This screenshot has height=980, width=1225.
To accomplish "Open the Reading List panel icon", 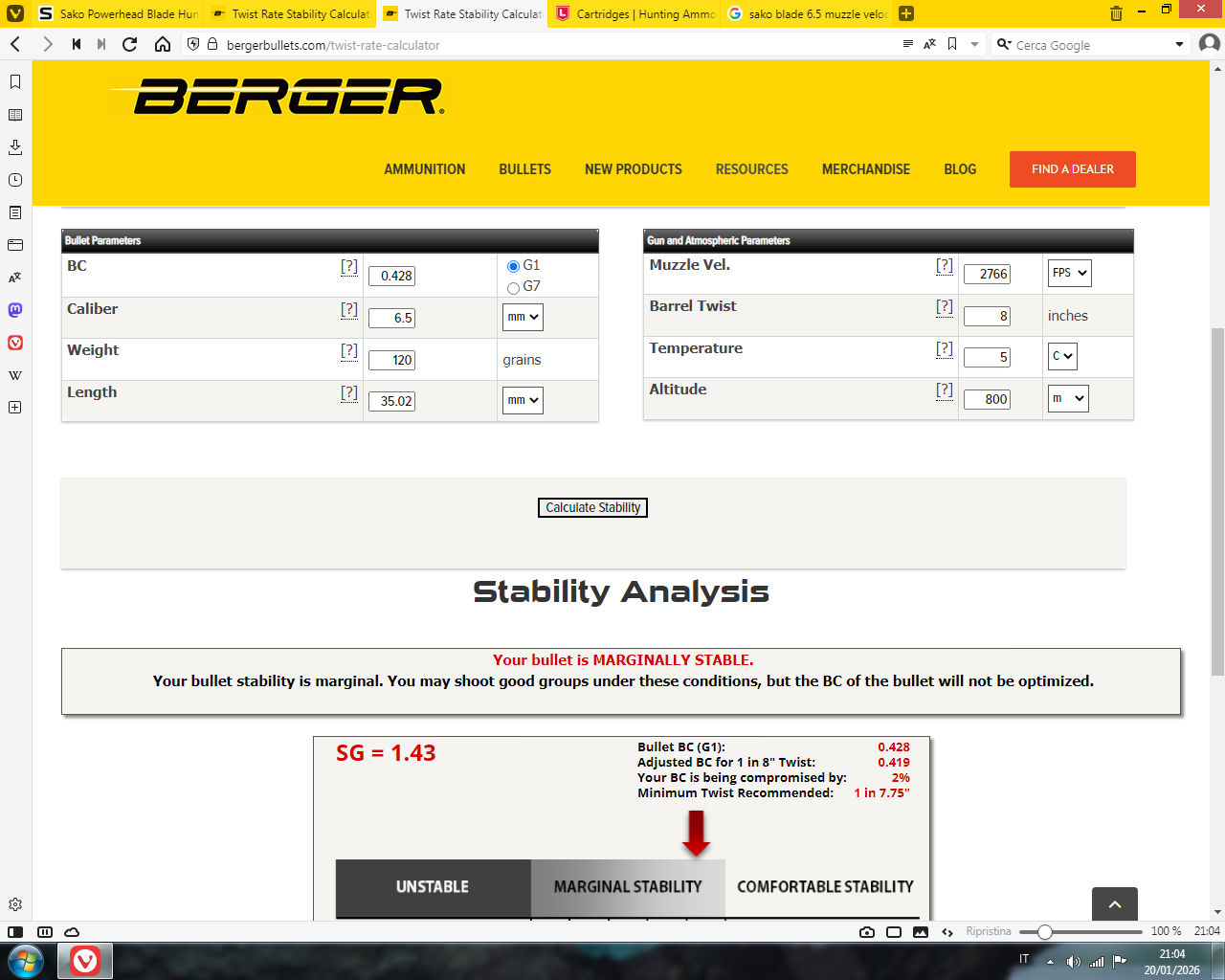I will 15,115.
